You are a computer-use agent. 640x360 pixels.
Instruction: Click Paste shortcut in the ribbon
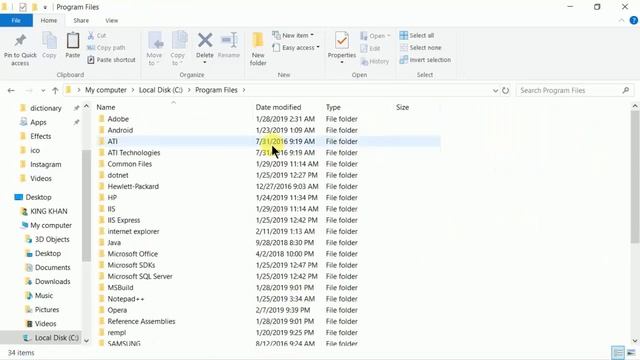[111, 60]
